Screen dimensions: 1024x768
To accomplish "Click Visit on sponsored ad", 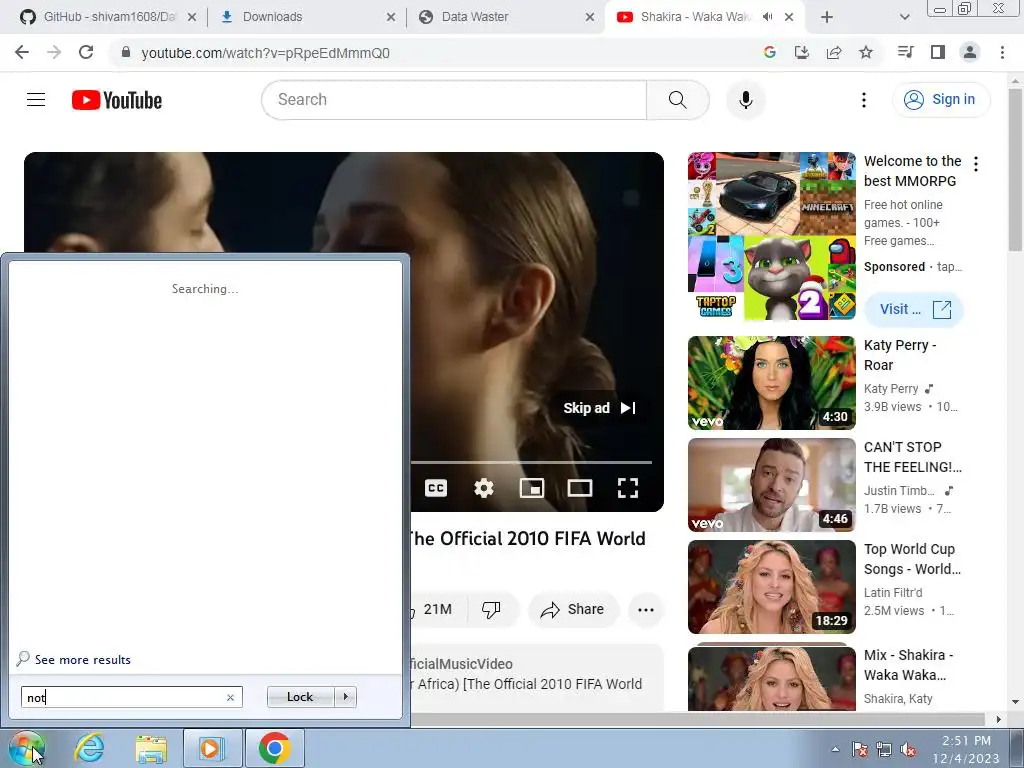I will point(914,309).
